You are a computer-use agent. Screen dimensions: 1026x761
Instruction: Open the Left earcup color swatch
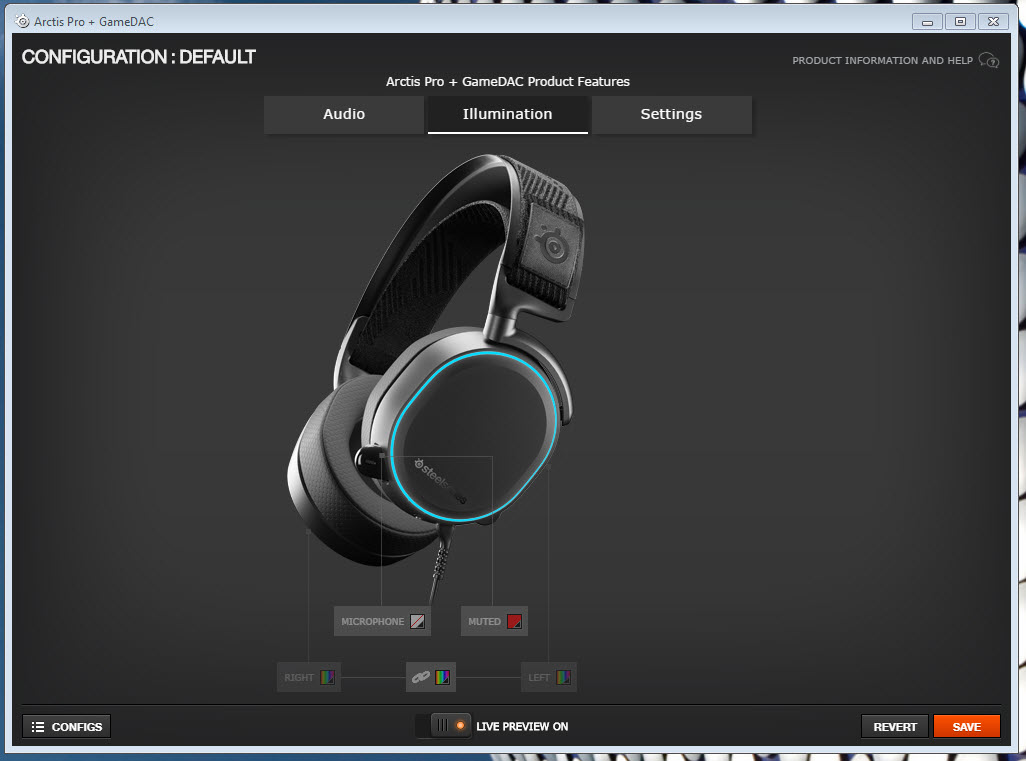point(563,677)
